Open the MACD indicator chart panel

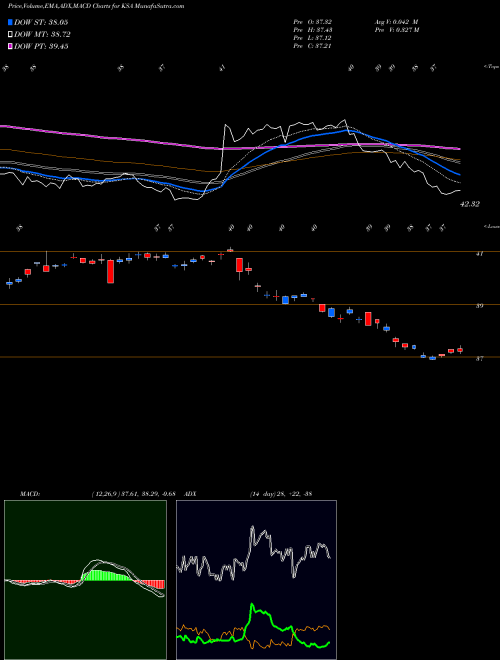tap(85, 580)
